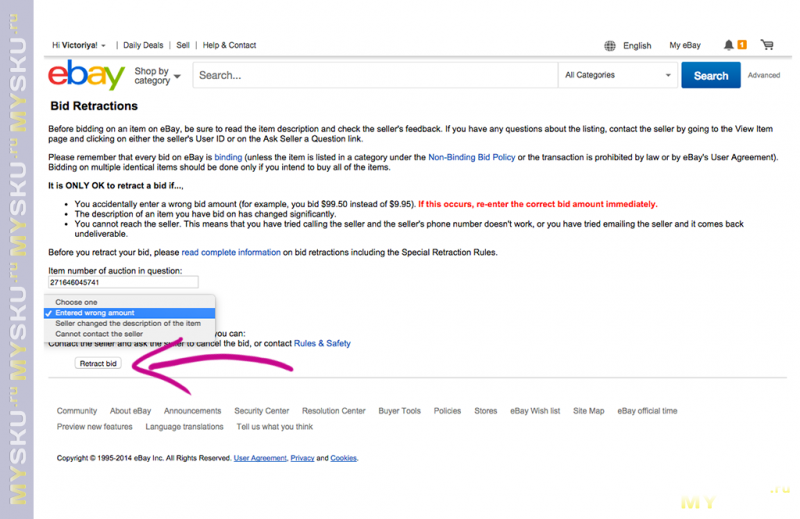Open the All Categories dropdown
Viewport: 800px width, 519px height.
[x=618, y=75]
